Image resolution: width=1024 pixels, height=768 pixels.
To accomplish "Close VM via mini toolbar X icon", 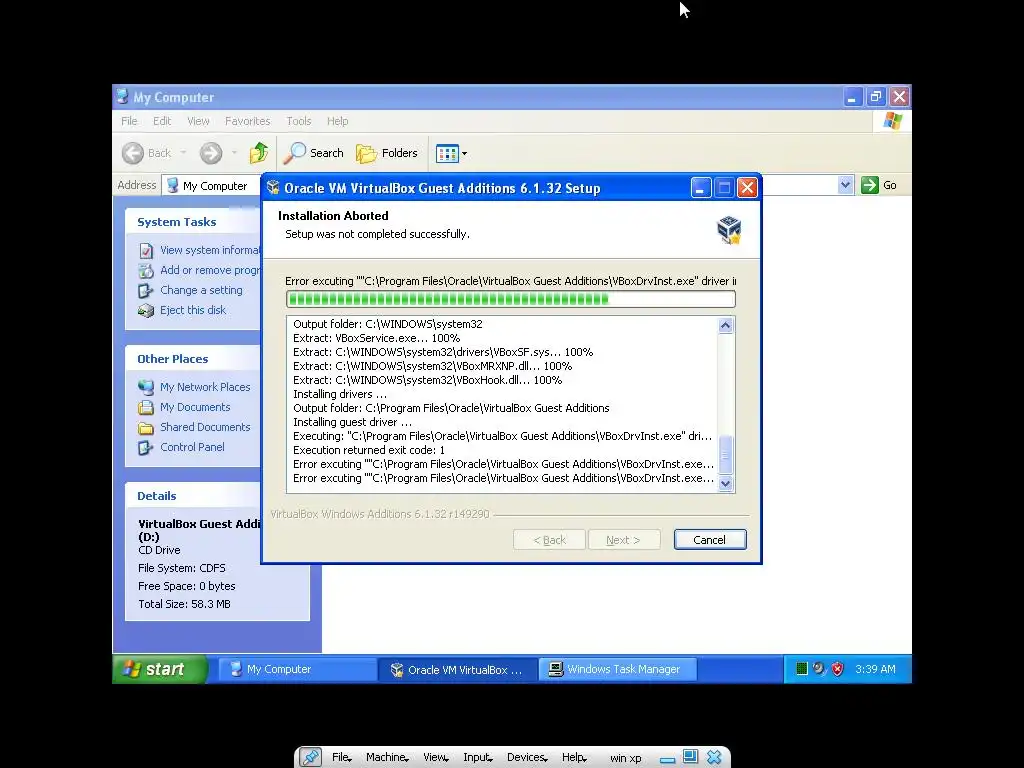I will pyautogui.click(x=714, y=757).
